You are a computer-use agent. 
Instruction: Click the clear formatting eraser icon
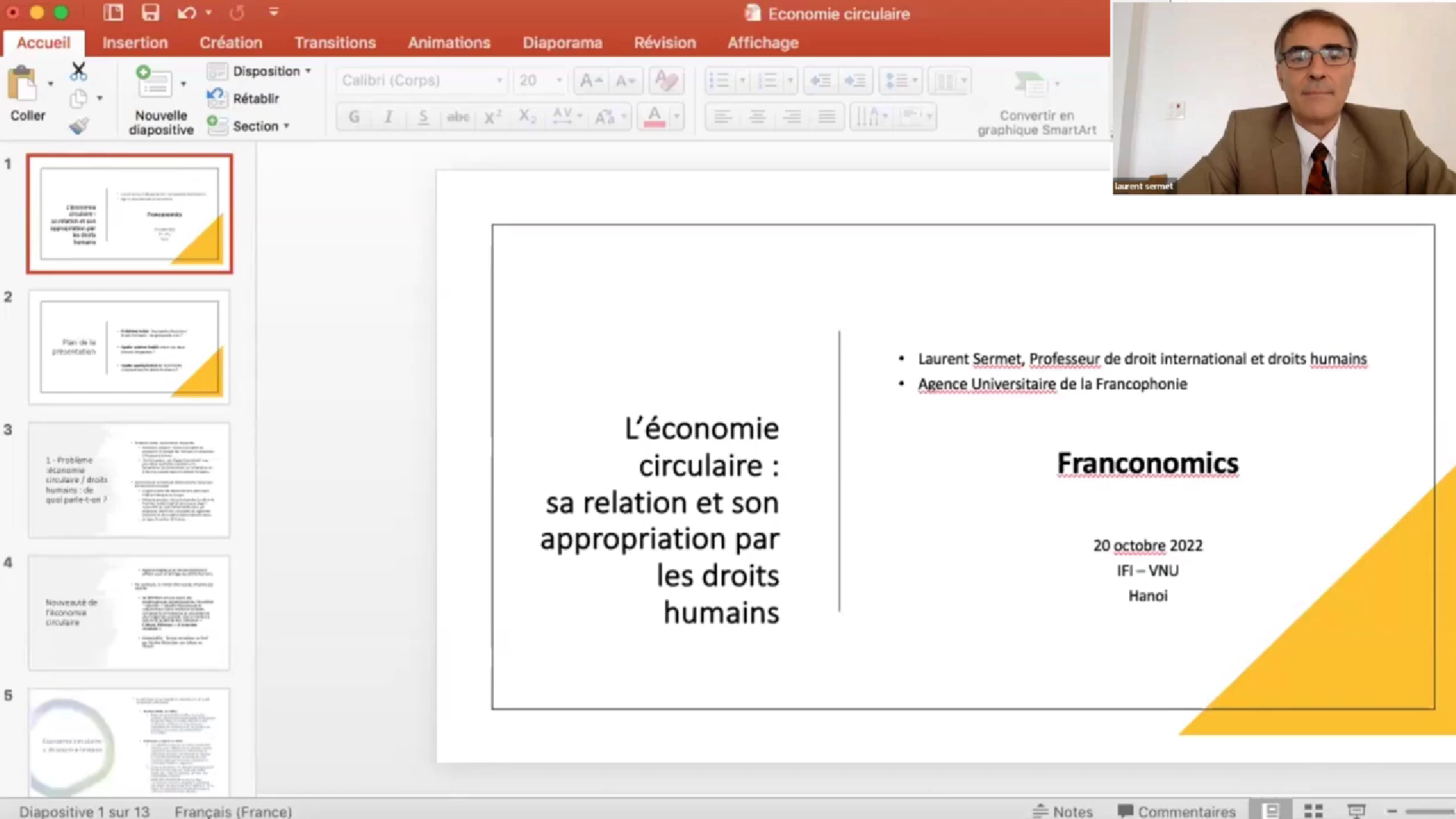pos(666,80)
